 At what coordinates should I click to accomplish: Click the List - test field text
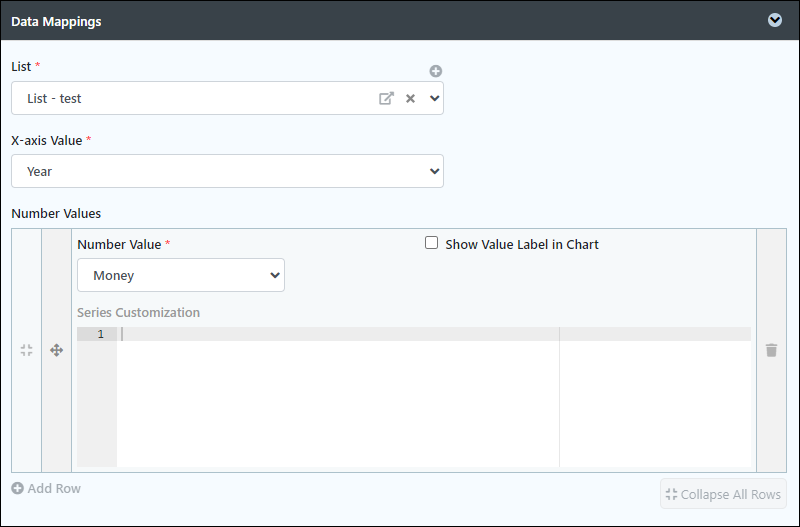54,98
